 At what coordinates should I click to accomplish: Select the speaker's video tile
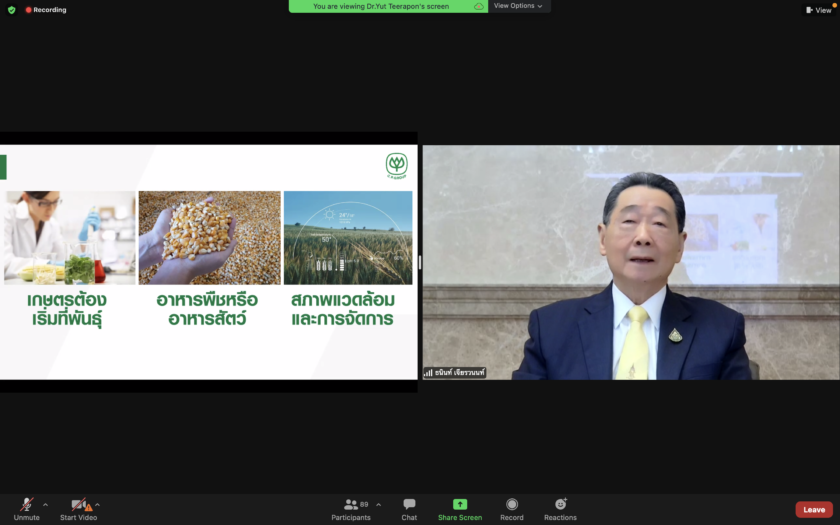tap(630, 262)
